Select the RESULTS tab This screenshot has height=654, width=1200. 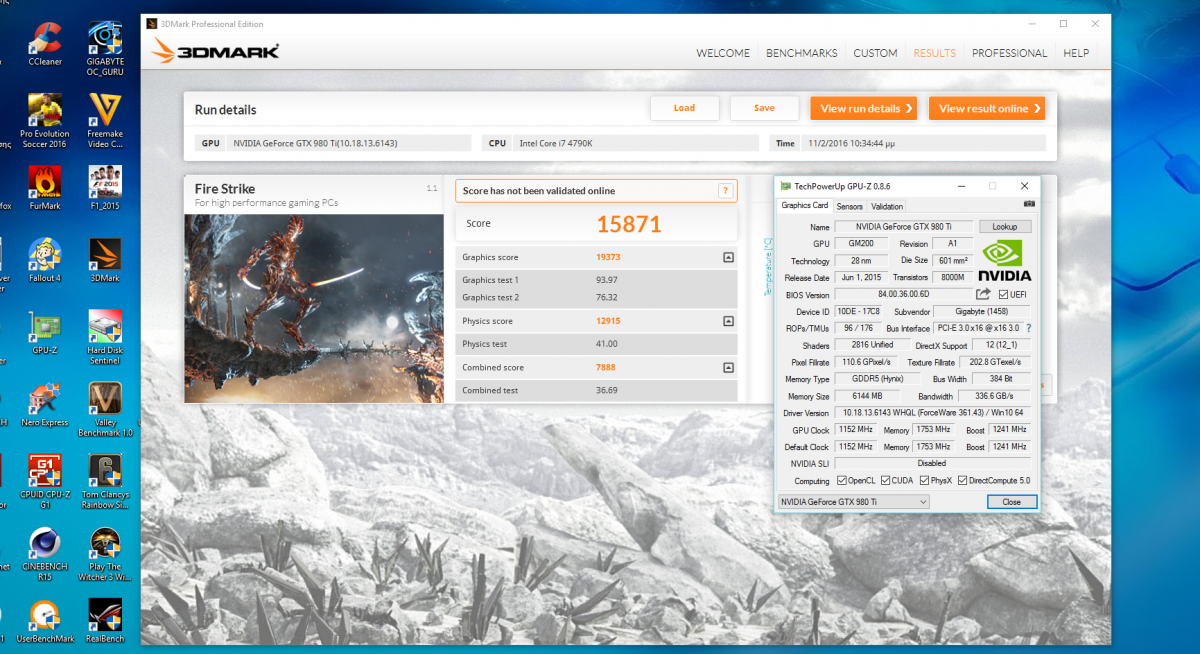(x=935, y=53)
